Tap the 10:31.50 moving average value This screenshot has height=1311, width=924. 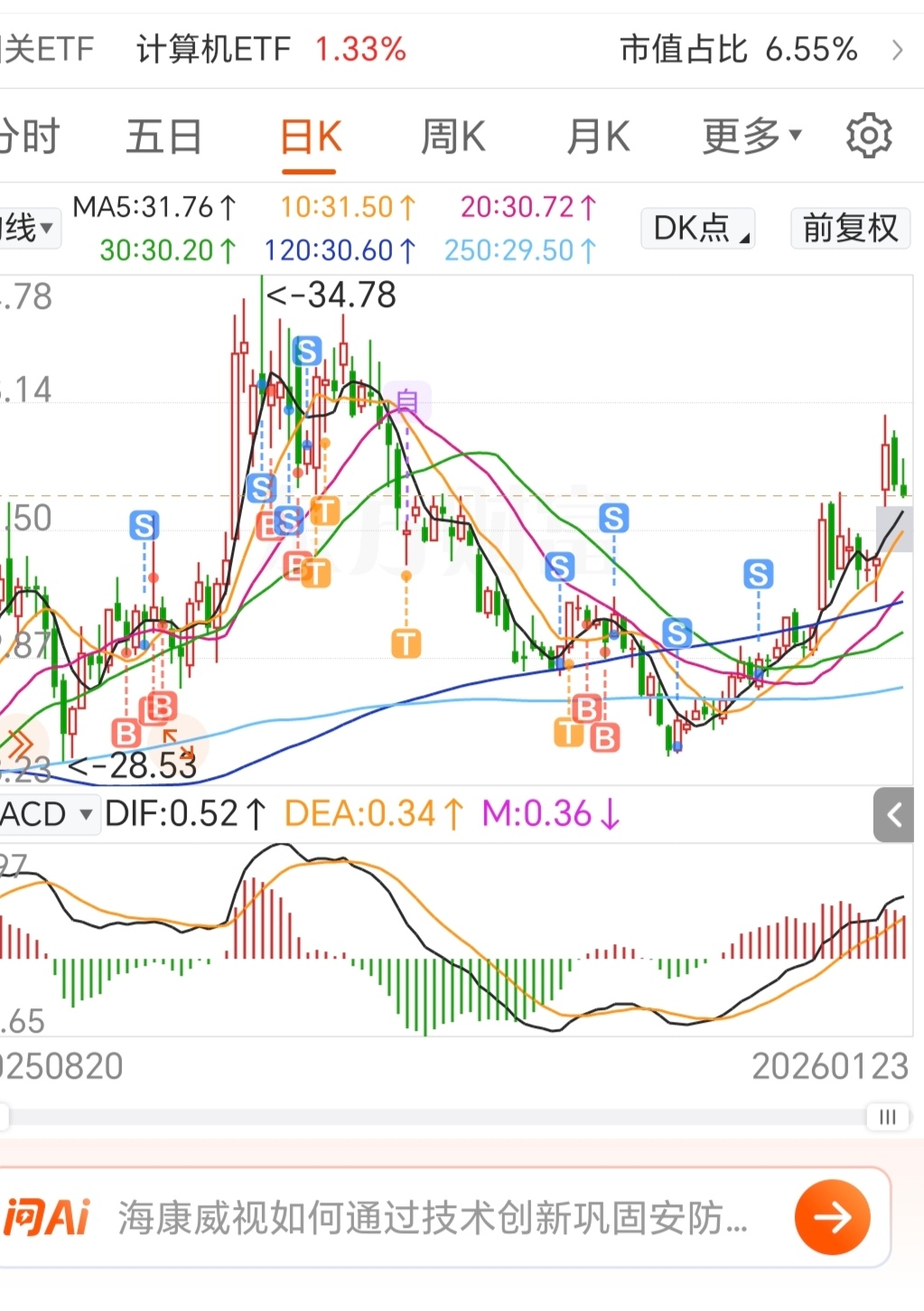(349, 207)
